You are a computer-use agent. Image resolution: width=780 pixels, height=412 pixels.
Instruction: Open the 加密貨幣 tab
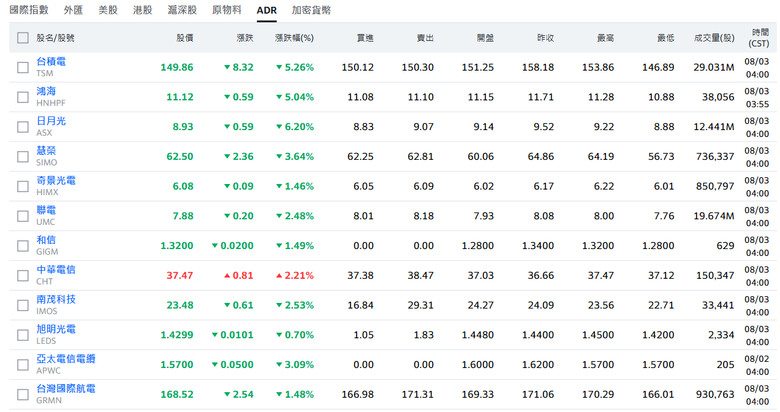coord(311,10)
